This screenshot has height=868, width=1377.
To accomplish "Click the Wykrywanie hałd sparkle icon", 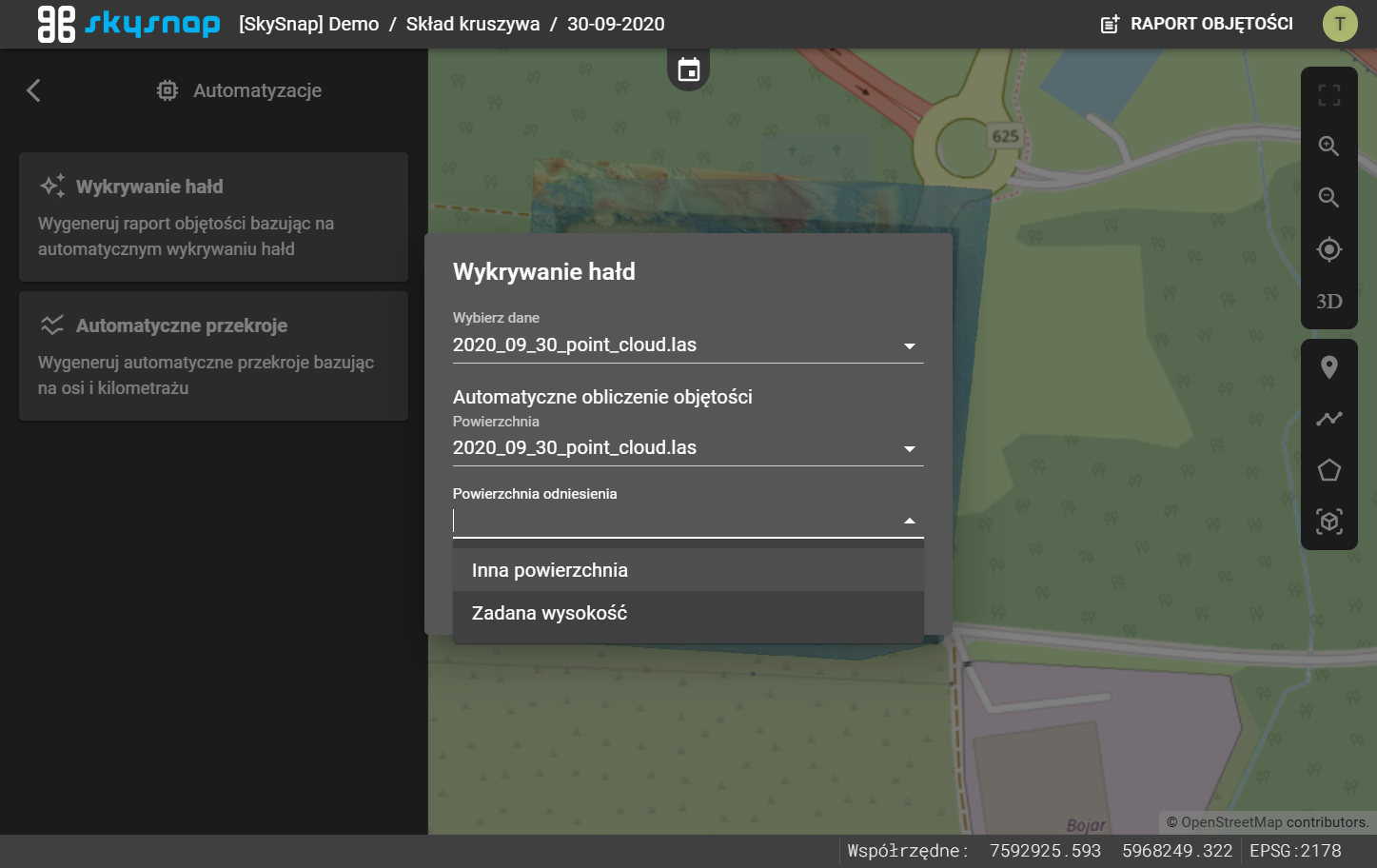I will (52, 186).
